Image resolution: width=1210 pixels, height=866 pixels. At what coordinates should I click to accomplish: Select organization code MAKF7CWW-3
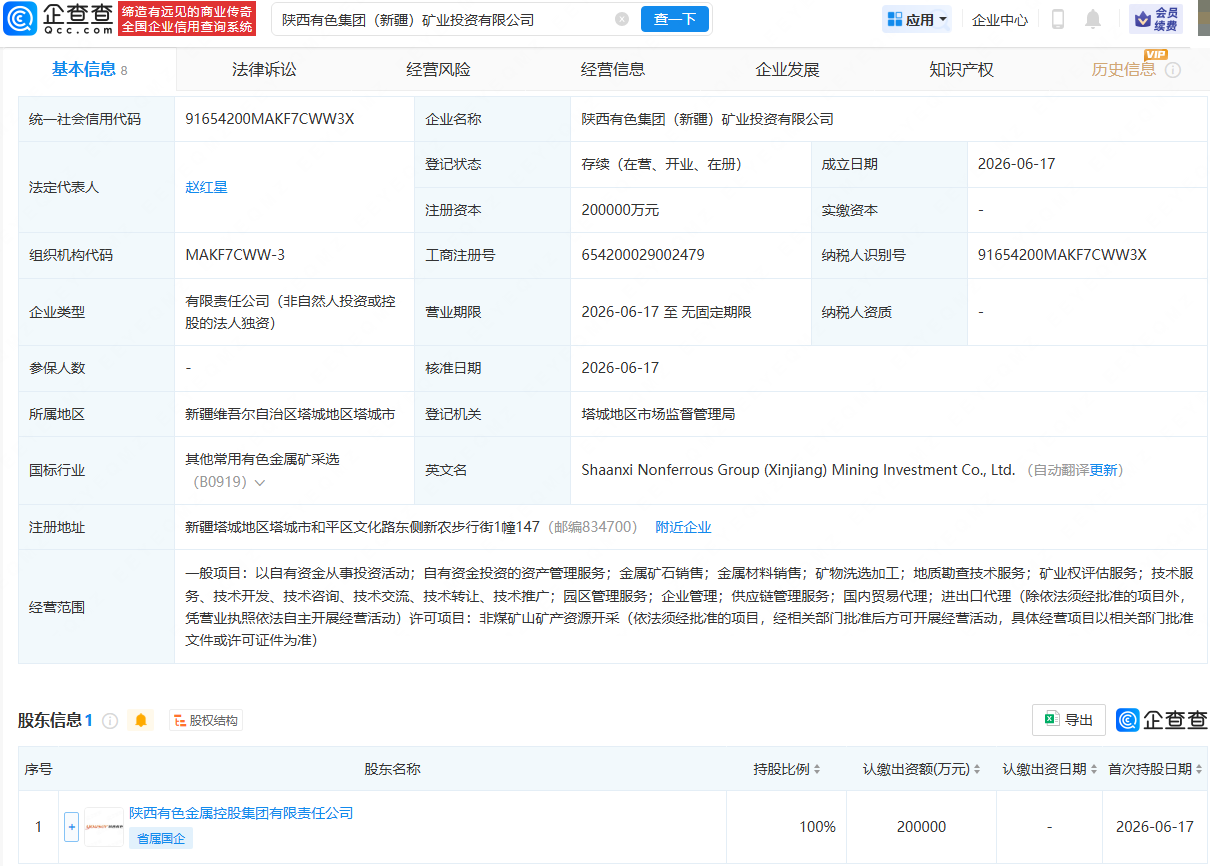235,255
